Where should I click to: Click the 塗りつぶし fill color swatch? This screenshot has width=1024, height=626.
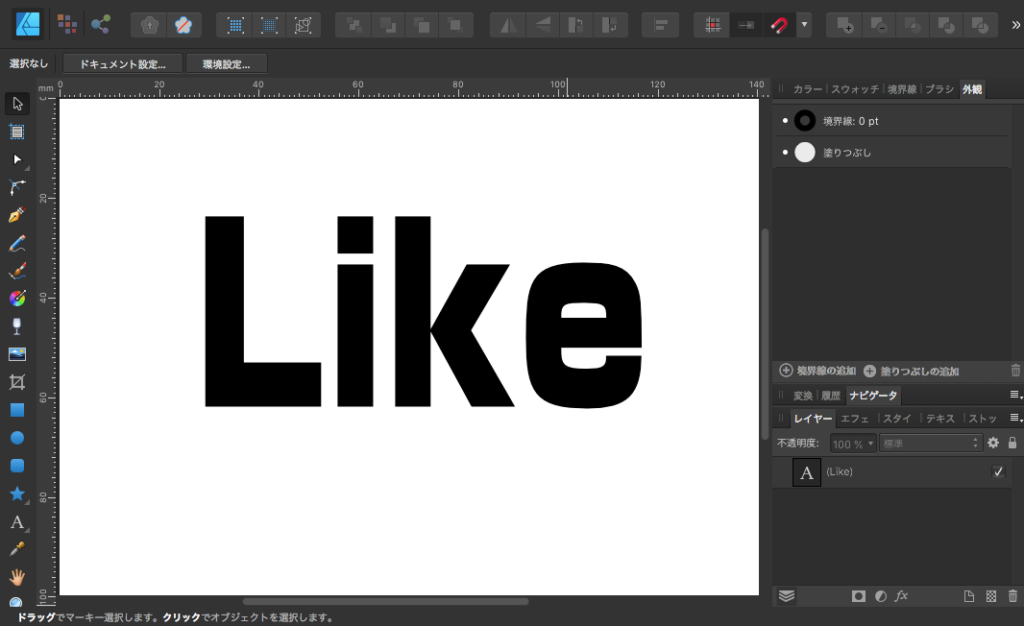[805, 152]
